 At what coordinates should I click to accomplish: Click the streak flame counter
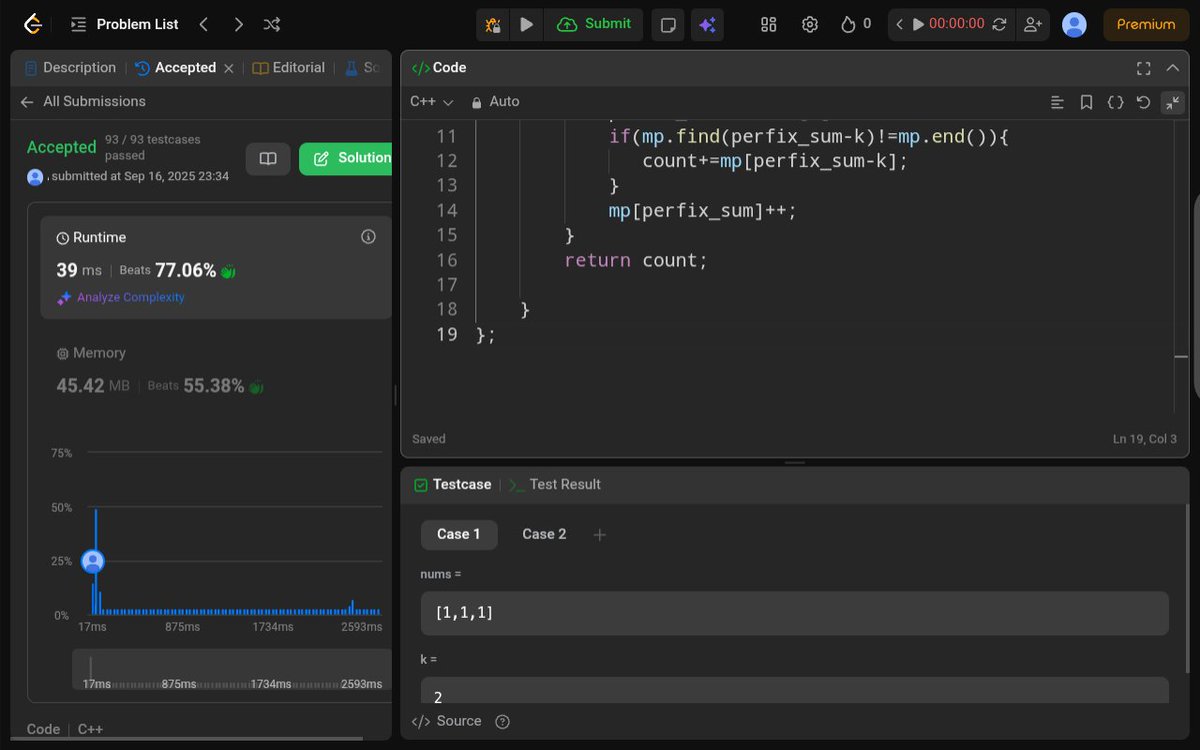pyautogui.click(x=856, y=24)
